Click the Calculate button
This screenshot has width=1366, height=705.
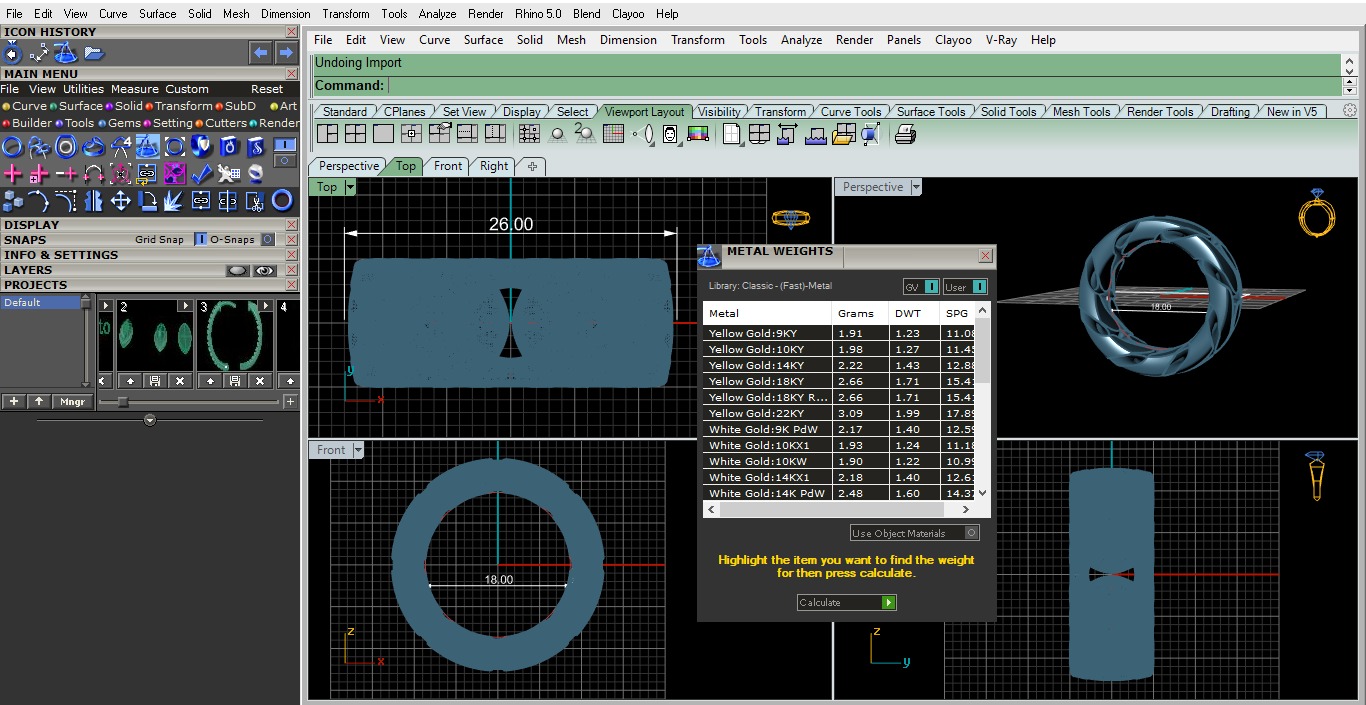pyautogui.click(x=846, y=602)
